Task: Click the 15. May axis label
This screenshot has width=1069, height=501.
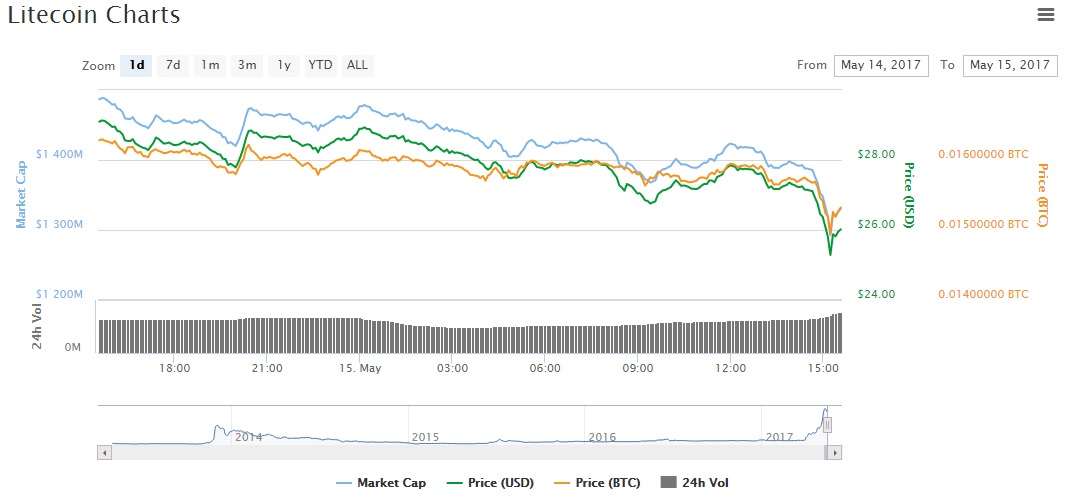Action: [359, 368]
